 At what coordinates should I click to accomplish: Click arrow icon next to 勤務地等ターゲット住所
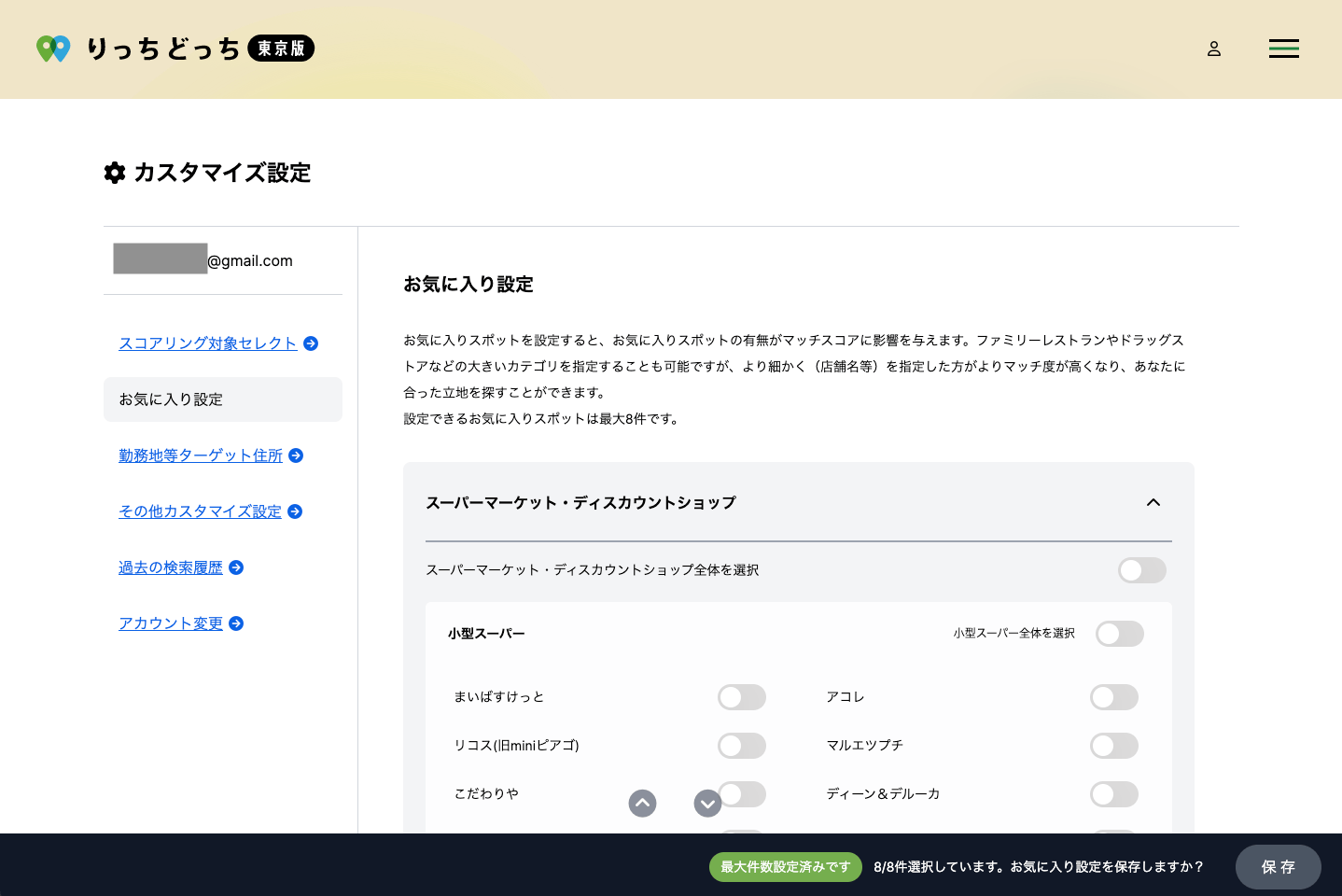tap(296, 455)
